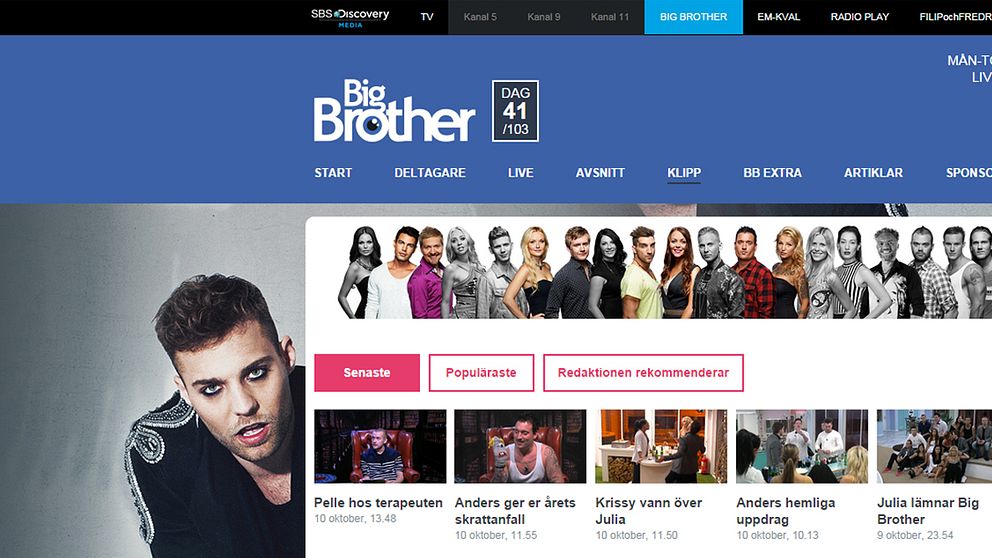Image resolution: width=992 pixels, height=558 pixels.
Task: Open the DAG 41/103 day counter badge
Action: tap(515, 111)
